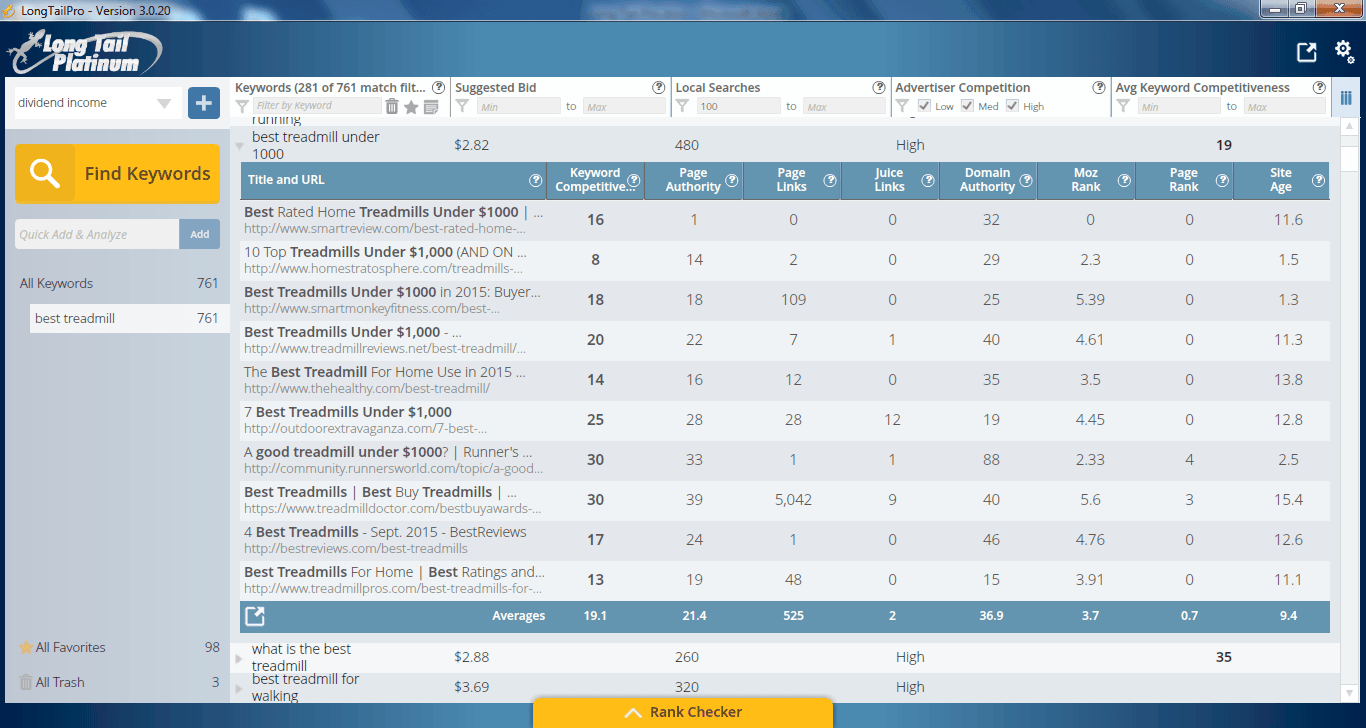Screen dimensions: 1366x728
Task: Click the Find Keywords button
Action: 117,174
